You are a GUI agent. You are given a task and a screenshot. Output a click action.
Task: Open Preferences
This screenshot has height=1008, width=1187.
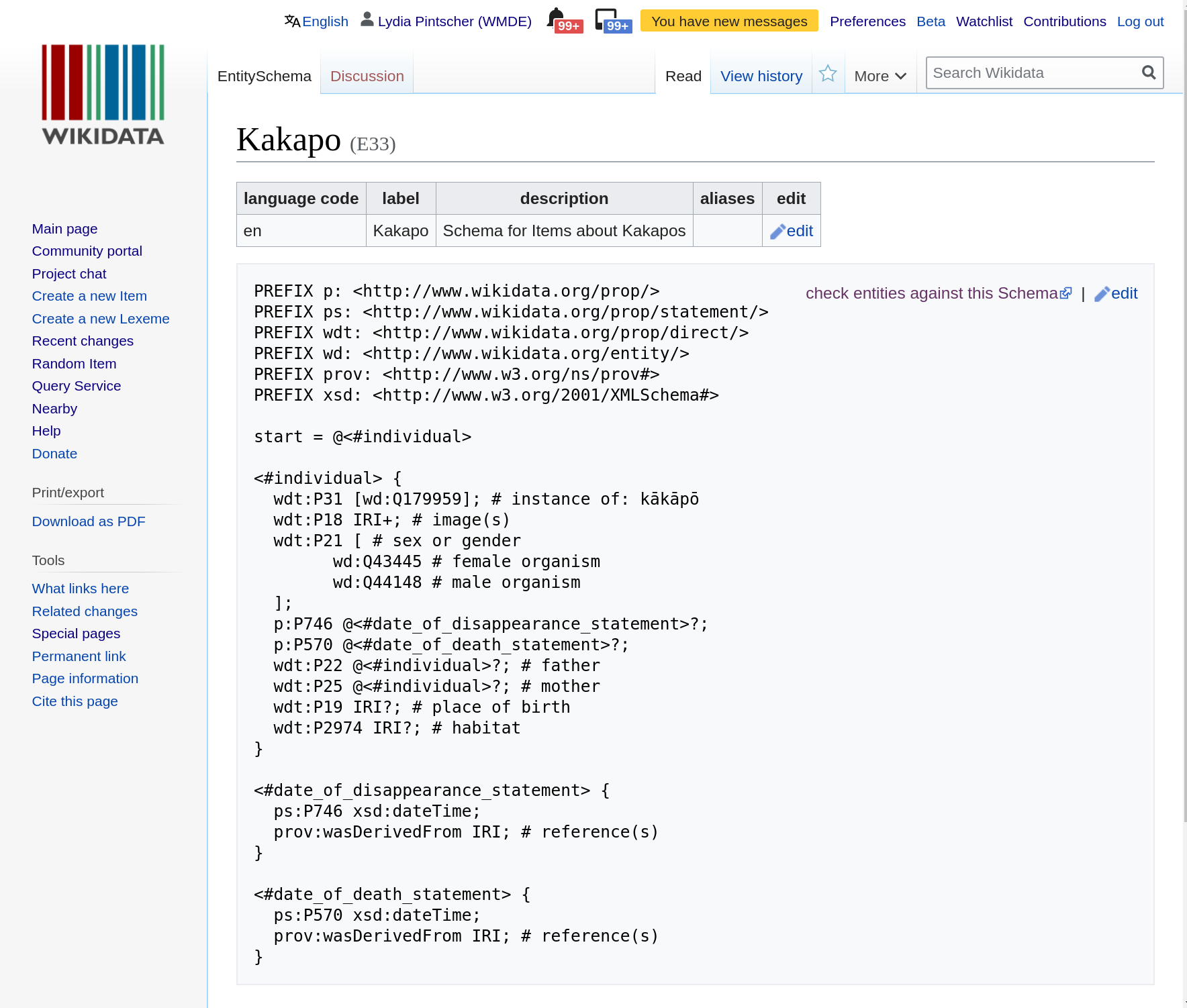[867, 21]
